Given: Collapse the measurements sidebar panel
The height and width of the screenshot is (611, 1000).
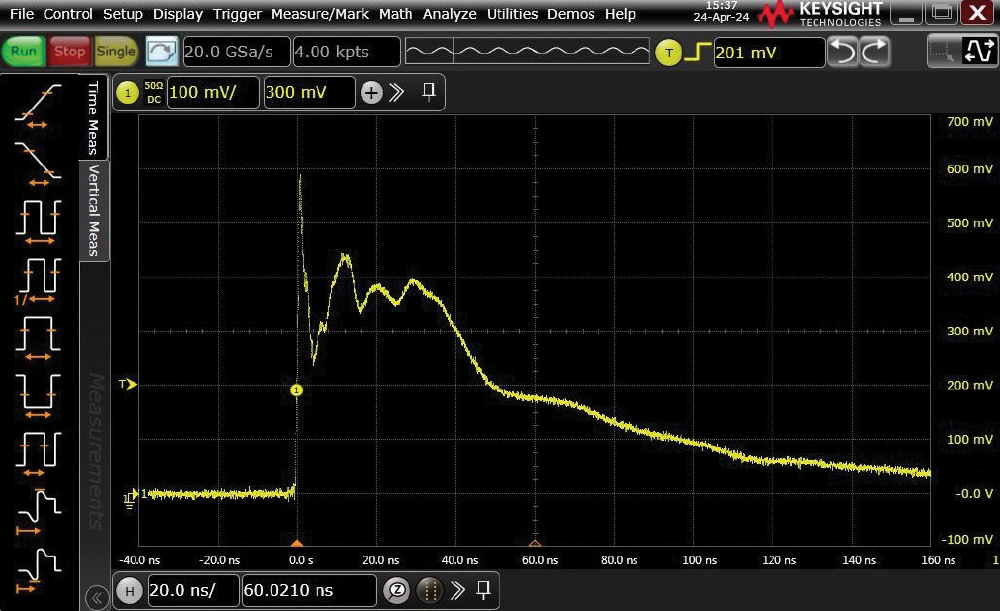Looking at the screenshot, I should point(97,598).
